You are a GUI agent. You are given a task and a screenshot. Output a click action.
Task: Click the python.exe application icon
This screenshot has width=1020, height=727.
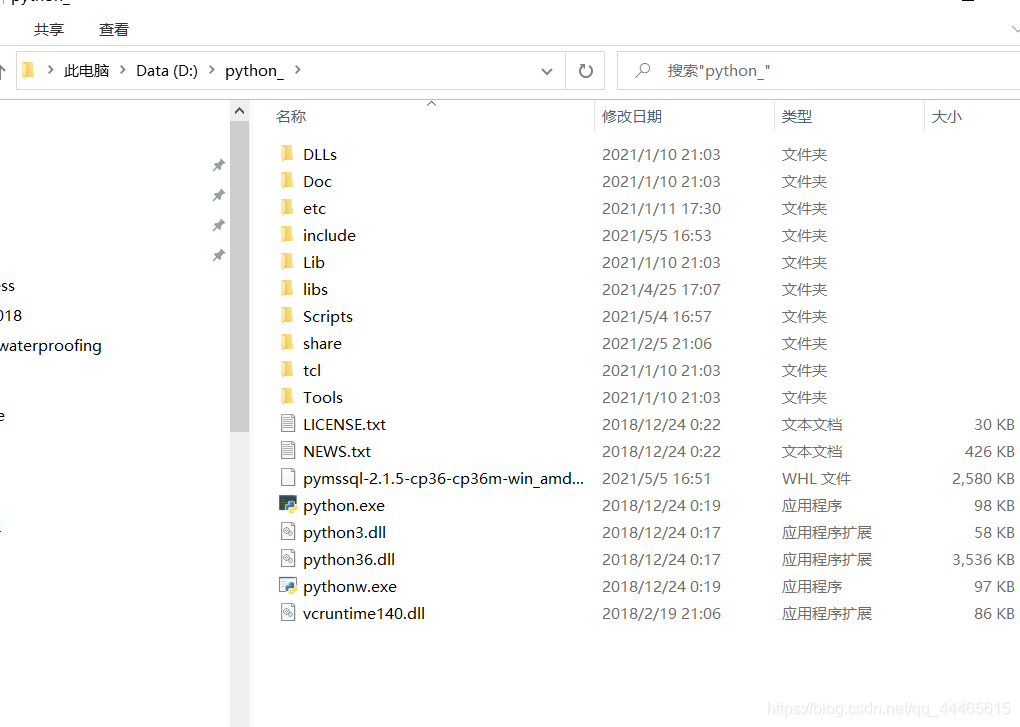(288, 505)
